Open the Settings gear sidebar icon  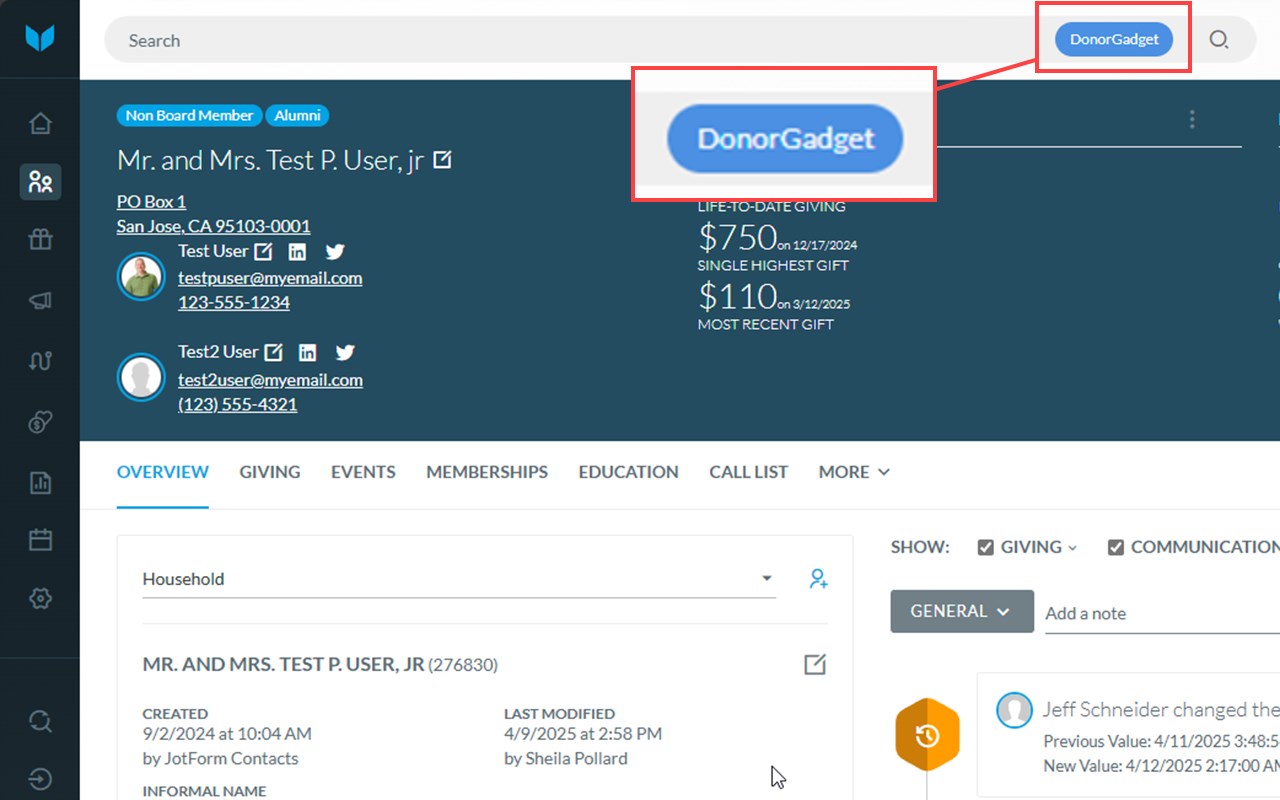(x=40, y=599)
